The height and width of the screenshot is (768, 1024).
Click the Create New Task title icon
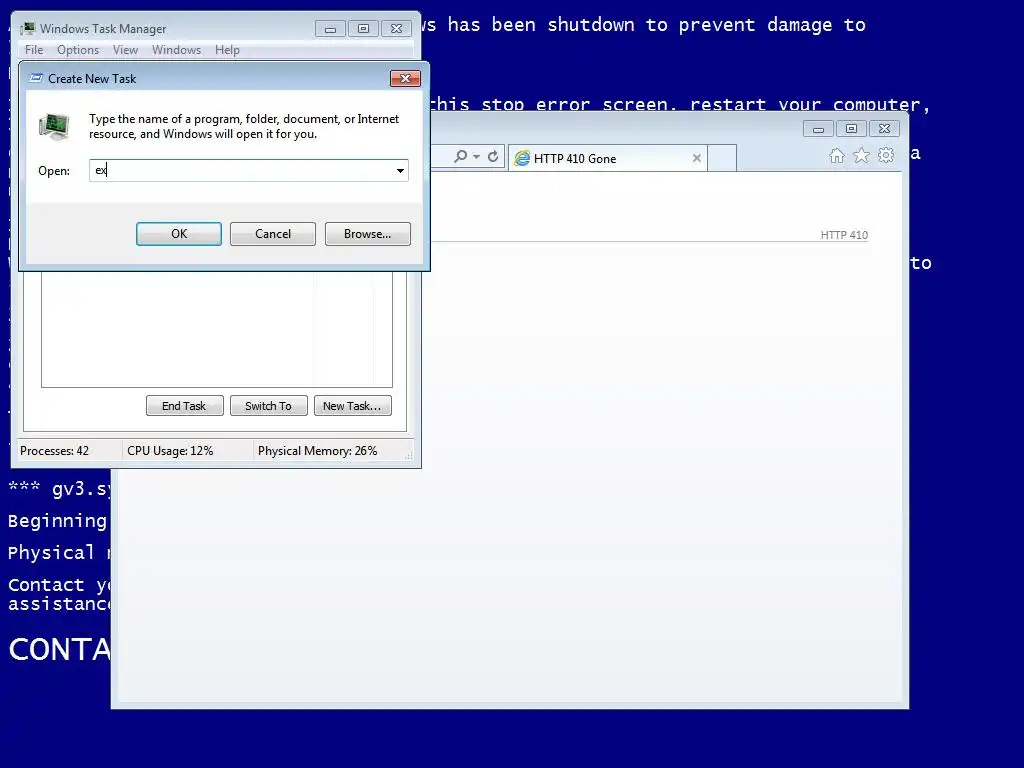tap(37, 78)
